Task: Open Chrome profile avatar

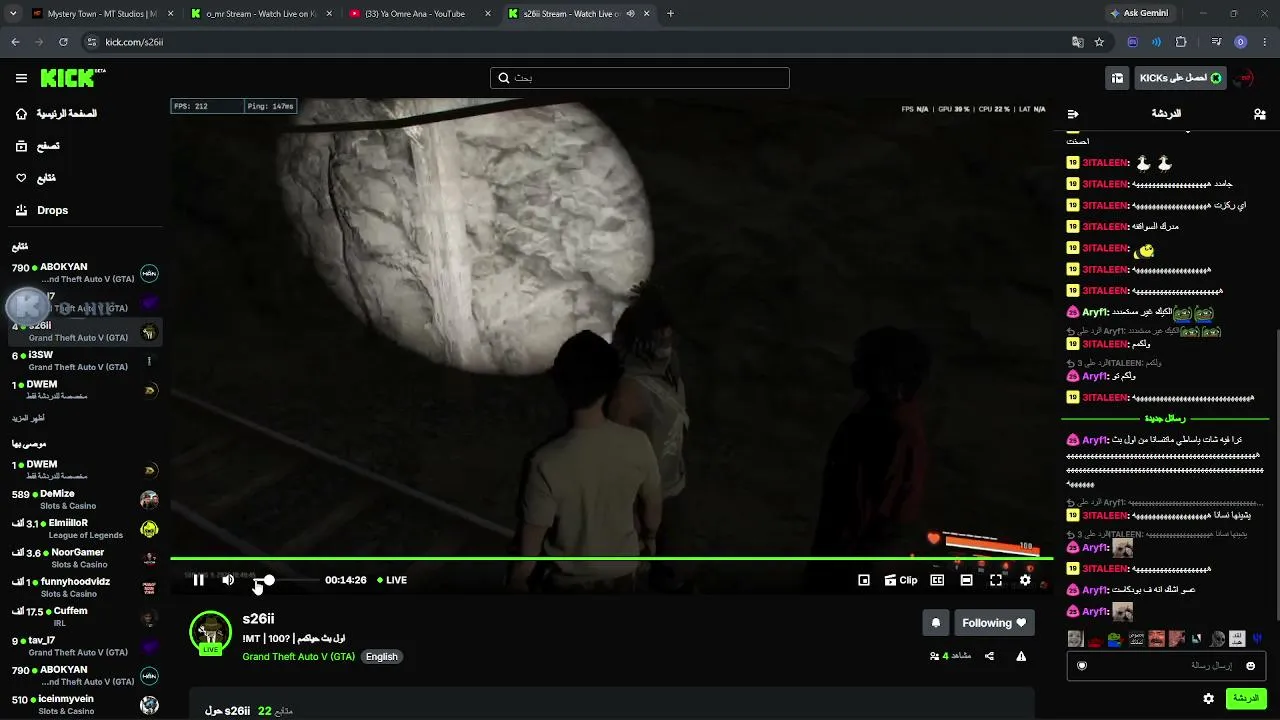Action: 1240,42
